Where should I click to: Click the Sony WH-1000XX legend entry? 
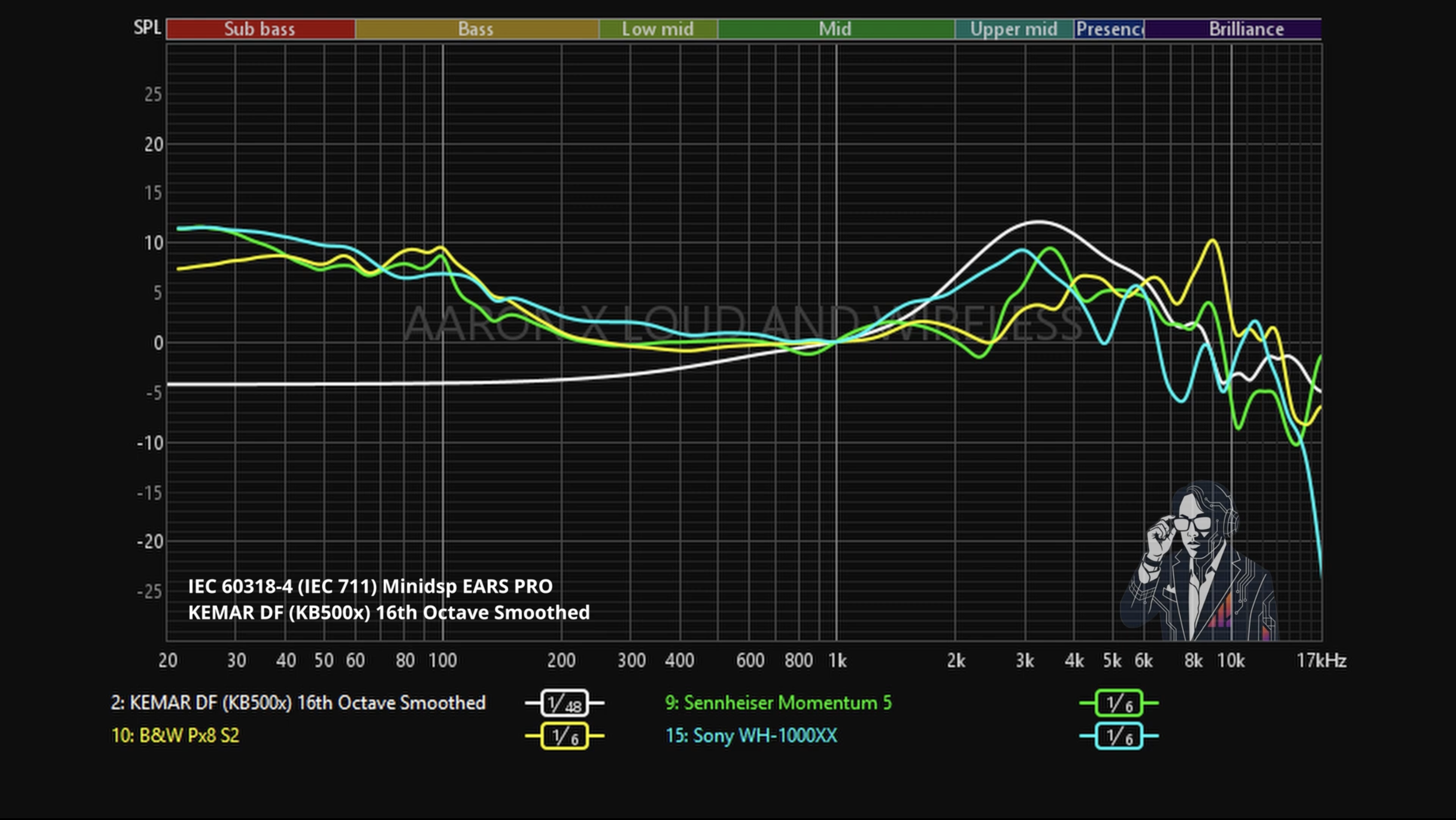pyautogui.click(x=751, y=736)
